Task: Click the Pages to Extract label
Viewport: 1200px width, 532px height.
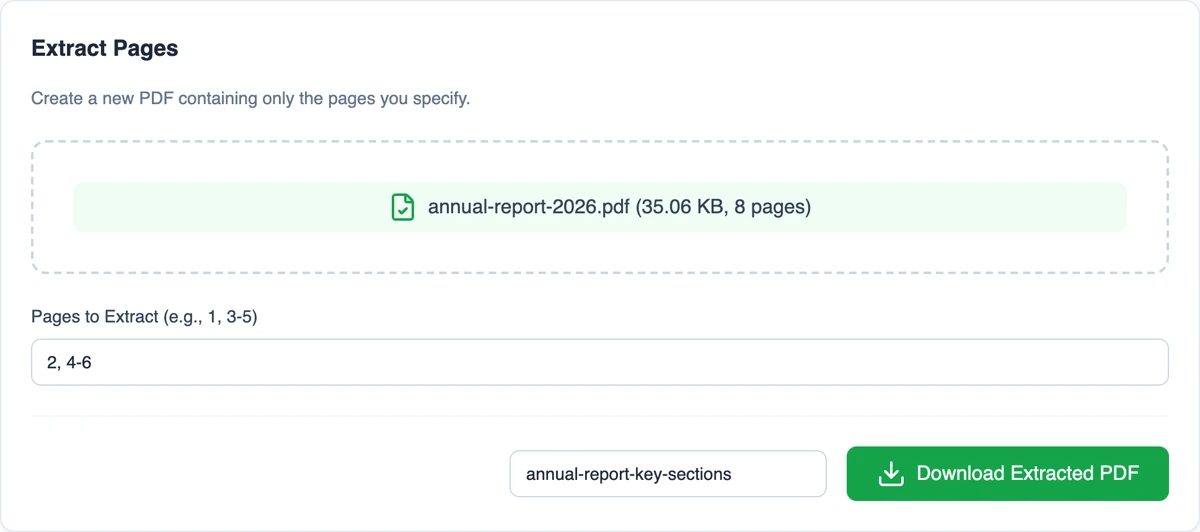Action: [145, 317]
